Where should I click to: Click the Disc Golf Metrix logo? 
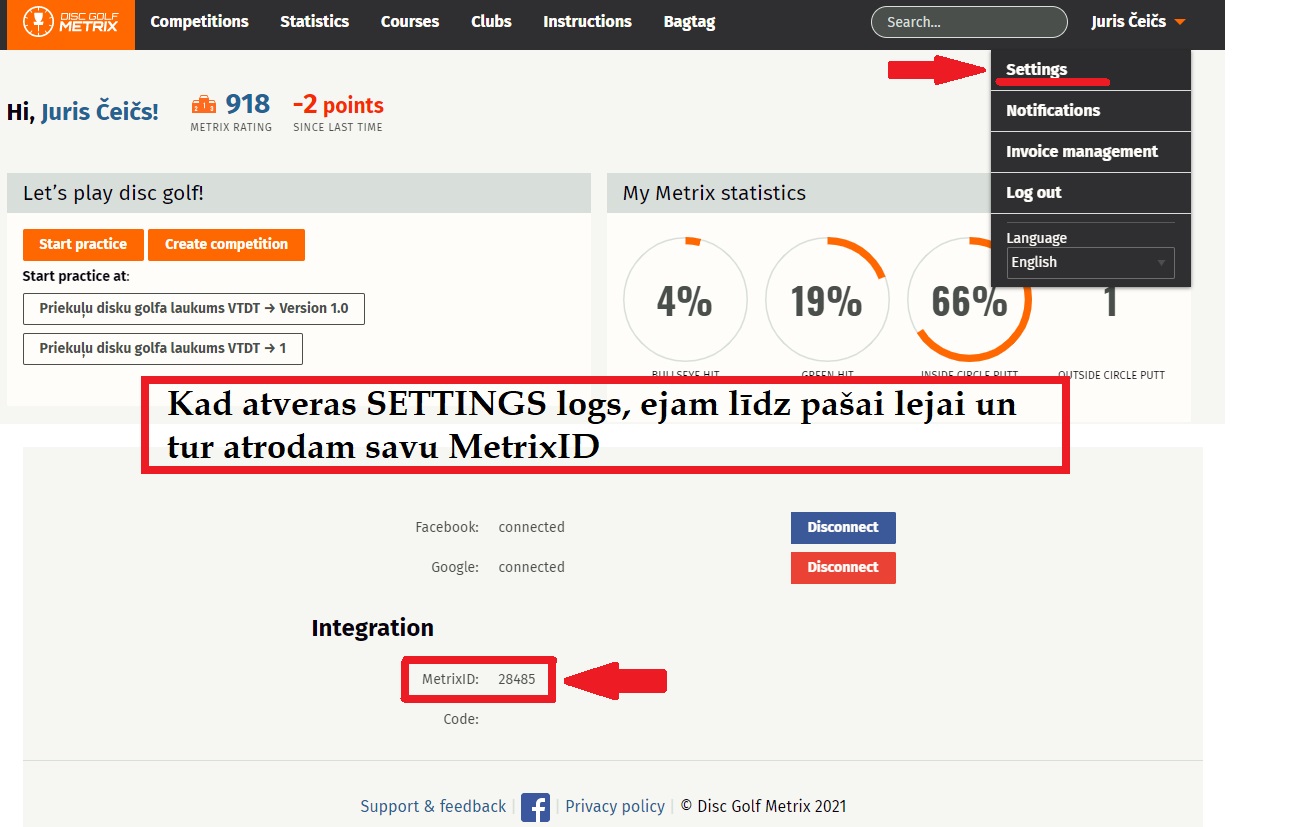[70, 22]
